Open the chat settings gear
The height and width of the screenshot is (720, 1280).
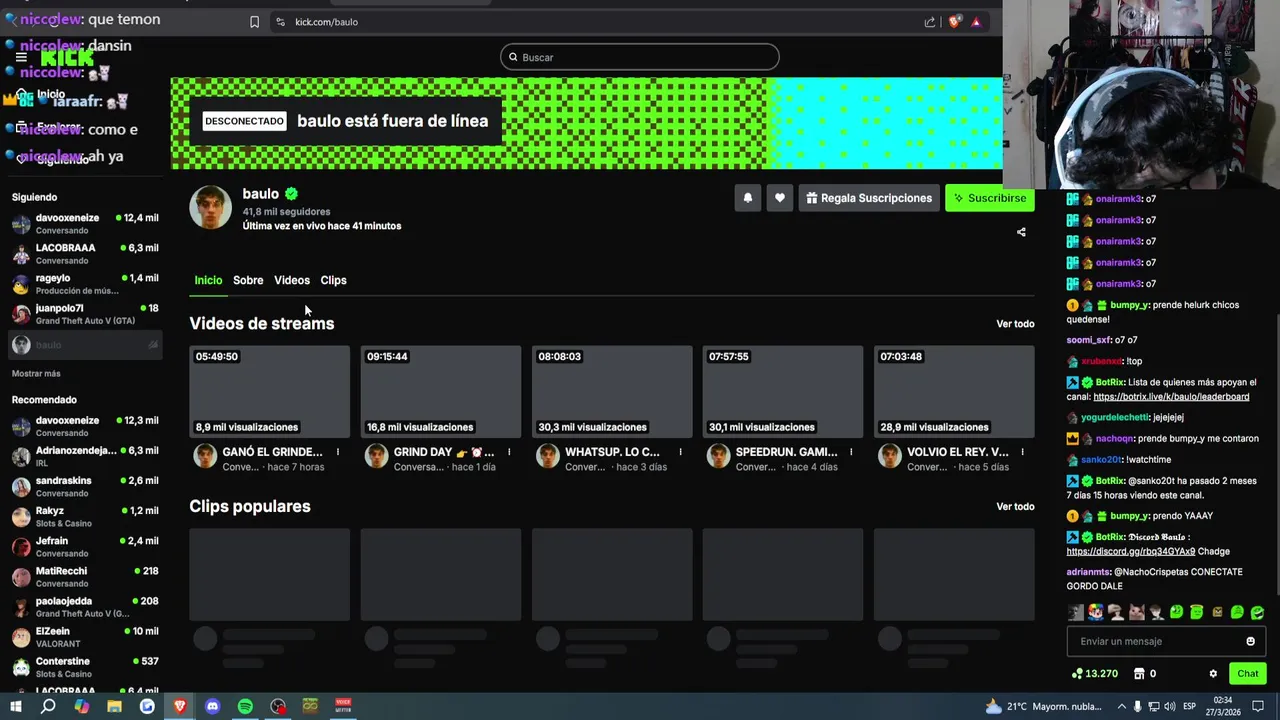click(x=1213, y=674)
